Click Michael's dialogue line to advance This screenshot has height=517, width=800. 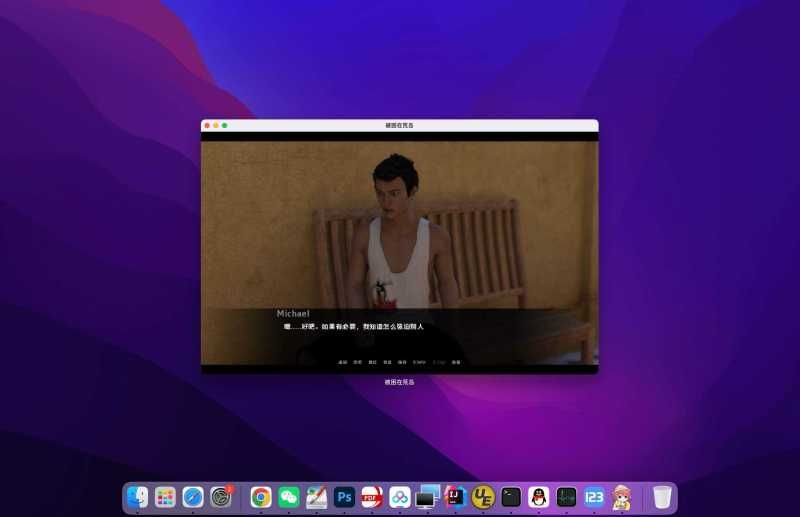click(x=354, y=327)
